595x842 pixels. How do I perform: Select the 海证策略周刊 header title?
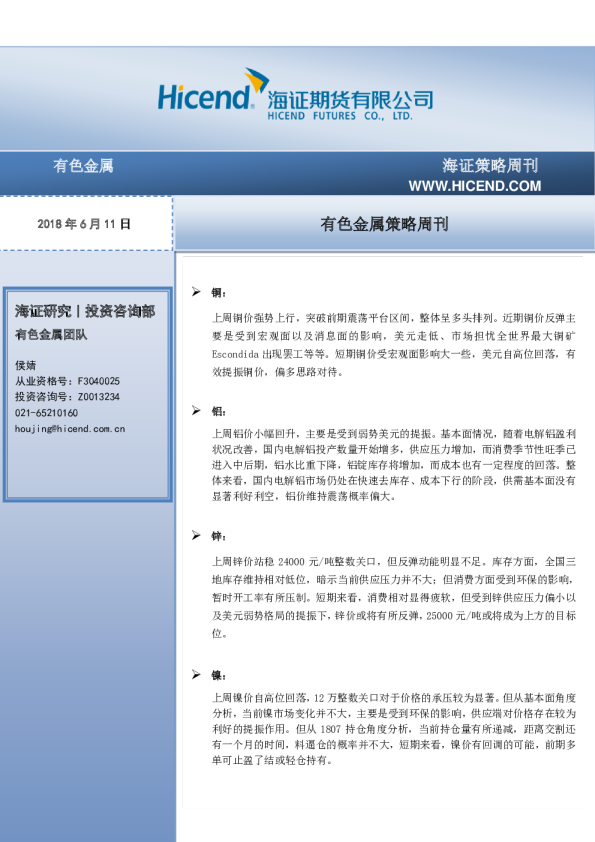(490, 165)
